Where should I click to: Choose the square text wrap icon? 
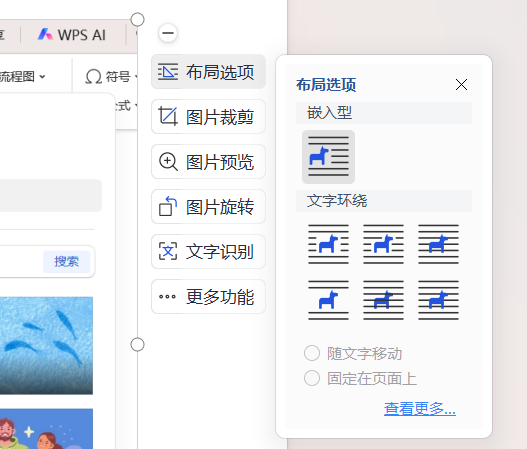click(328, 244)
